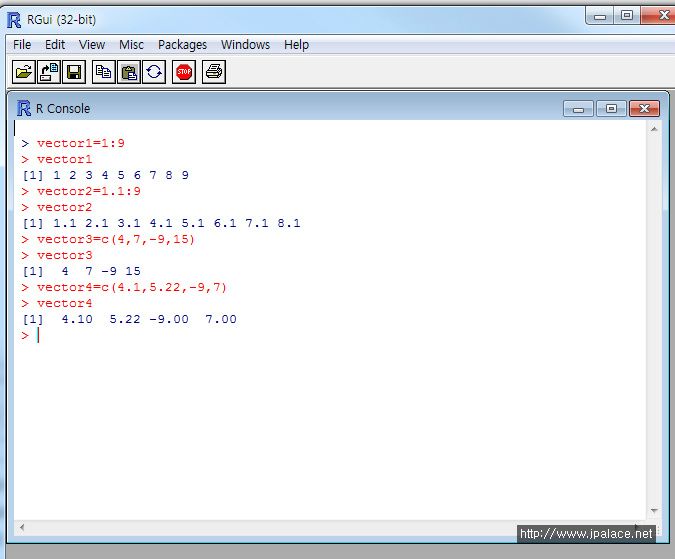Click the line 'vector3=c(4,7,-9,15)'
This screenshot has width=675, height=559.
coord(116,239)
